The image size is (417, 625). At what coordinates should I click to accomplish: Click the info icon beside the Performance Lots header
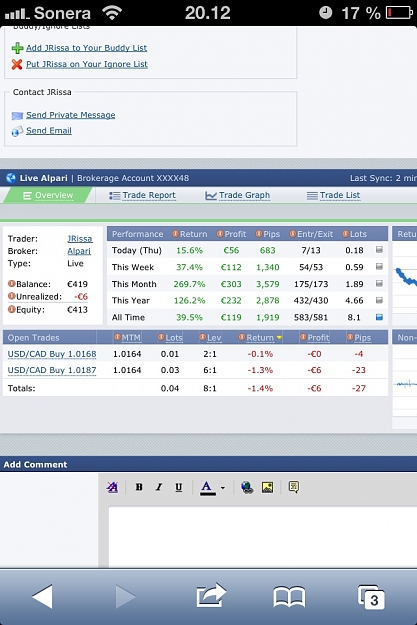(x=346, y=234)
